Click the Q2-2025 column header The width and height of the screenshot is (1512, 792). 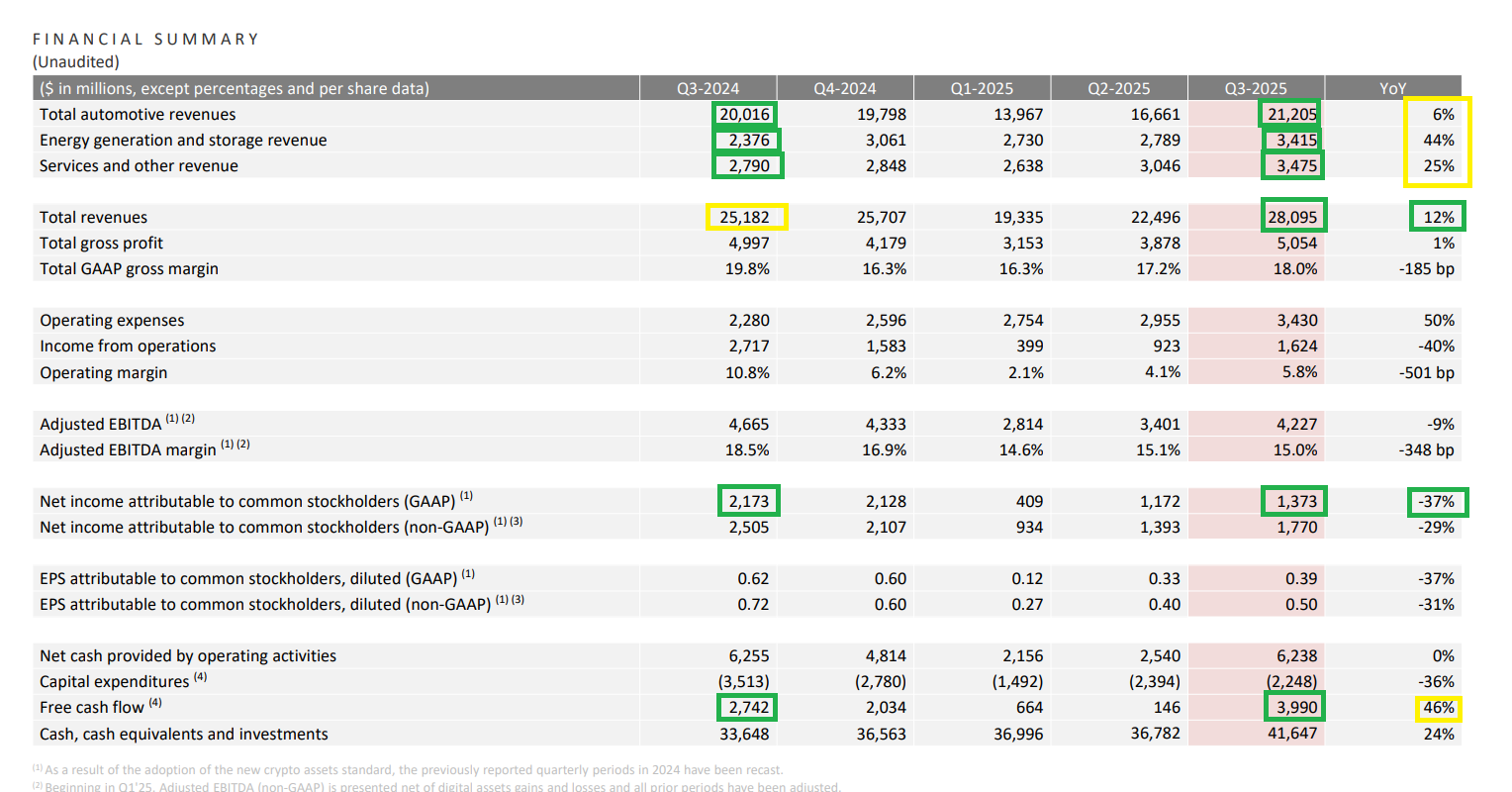coord(1118,88)
